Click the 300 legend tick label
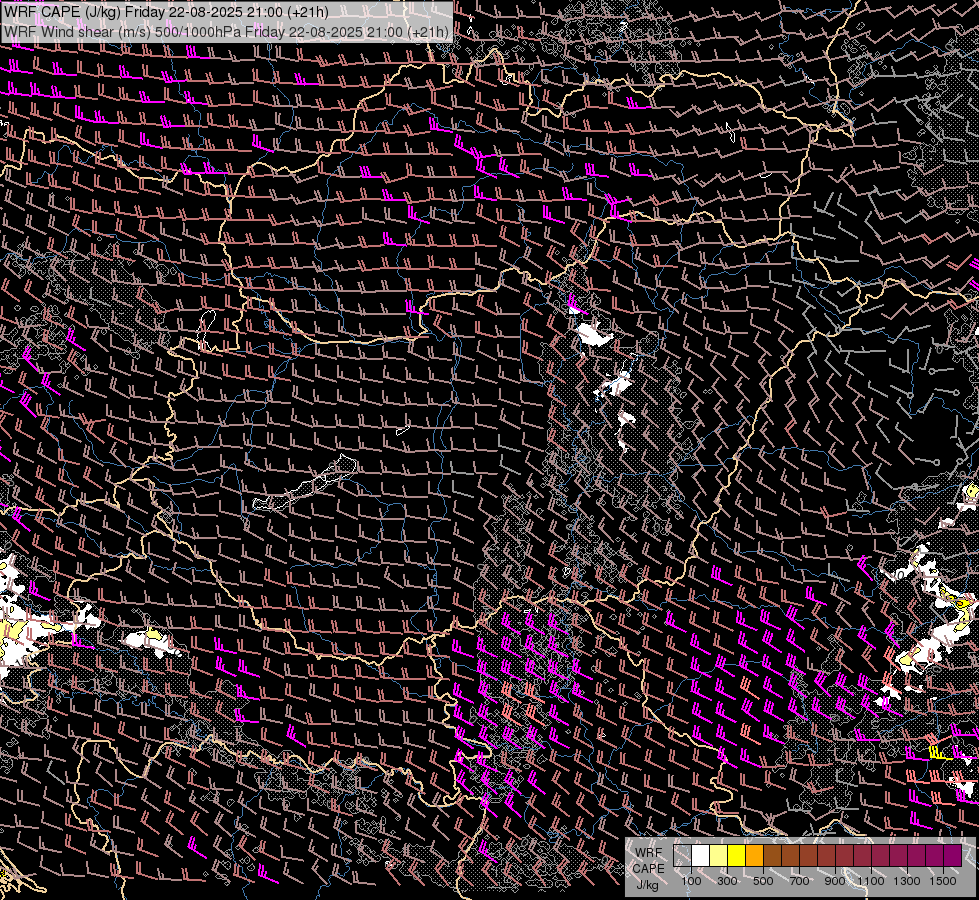Viewport: 979px width, 900px height. [x=727, y=881]
